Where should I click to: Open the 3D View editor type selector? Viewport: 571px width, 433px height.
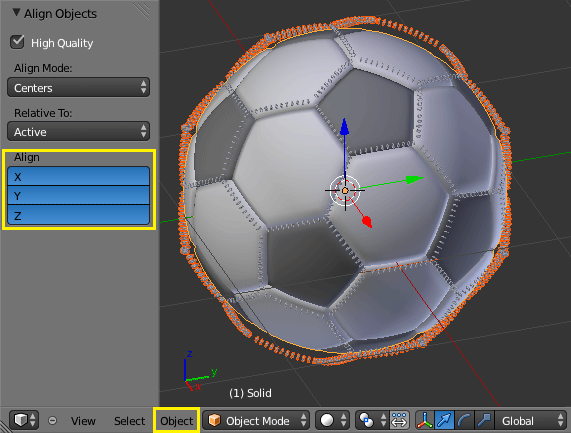click(x=24, y=420)
